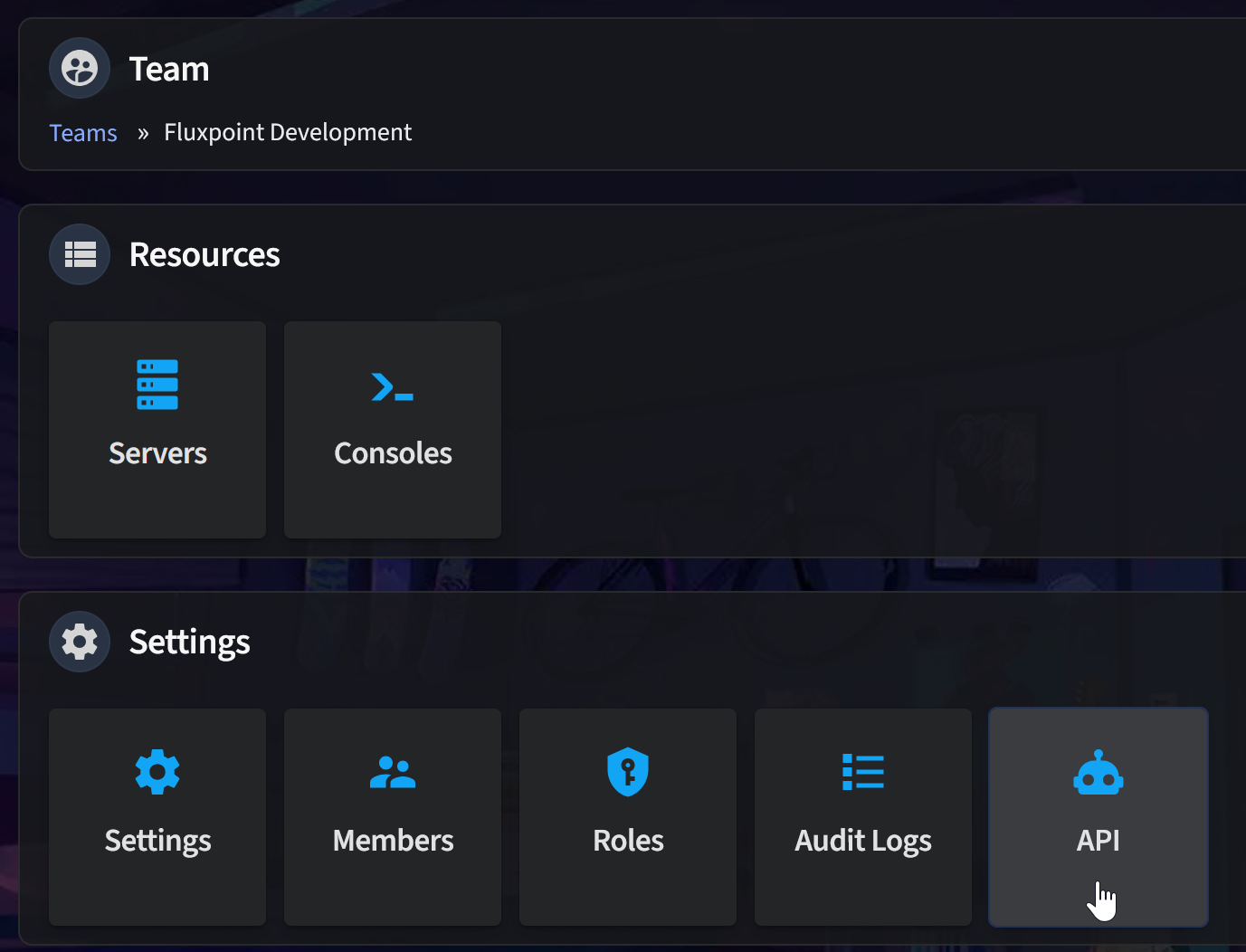
Task: Click the Resources section heading
Action: pyautogui.click(x=204, y=254)
